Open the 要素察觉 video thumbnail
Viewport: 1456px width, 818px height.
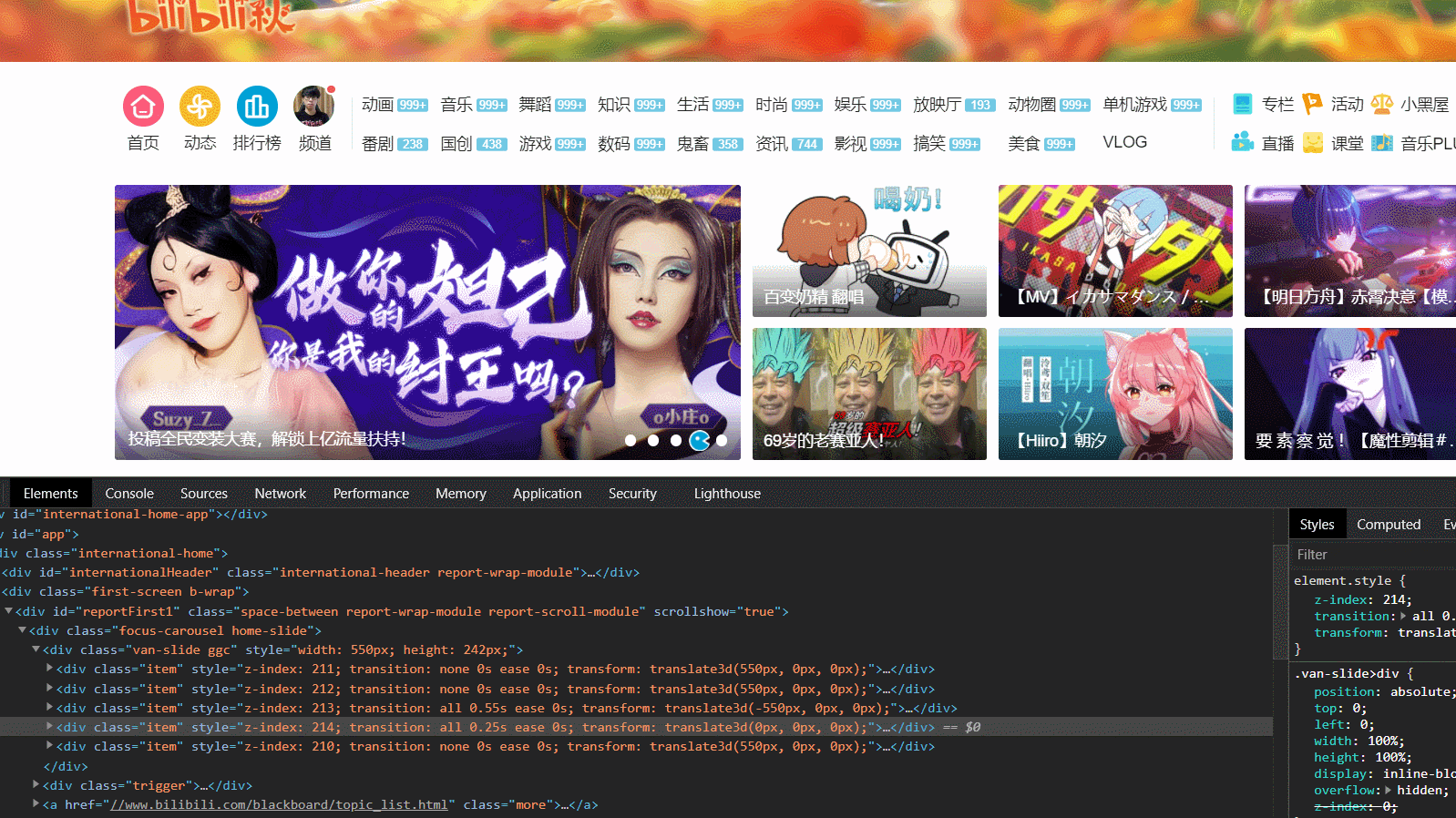click(1350, 394)
